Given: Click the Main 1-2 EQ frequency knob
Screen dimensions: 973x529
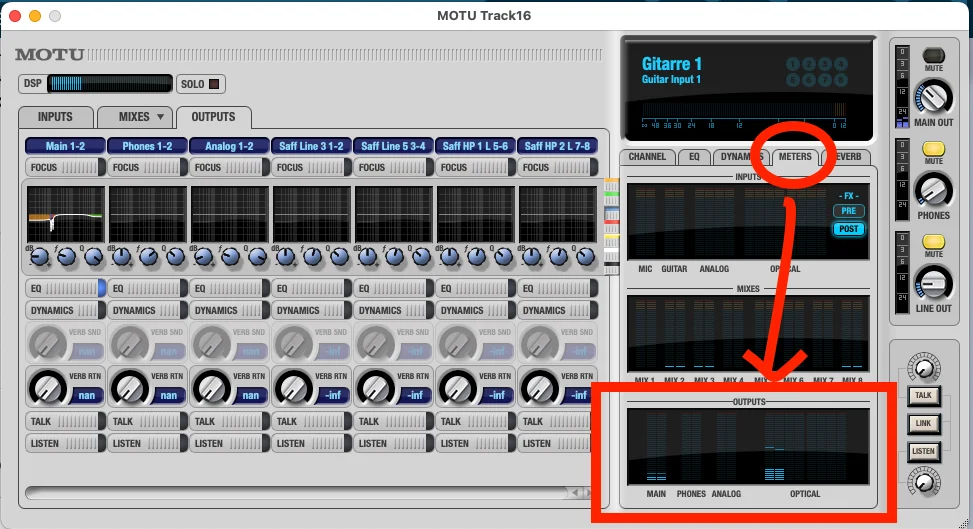Looking at the screenshot, I should coord(66,256).
